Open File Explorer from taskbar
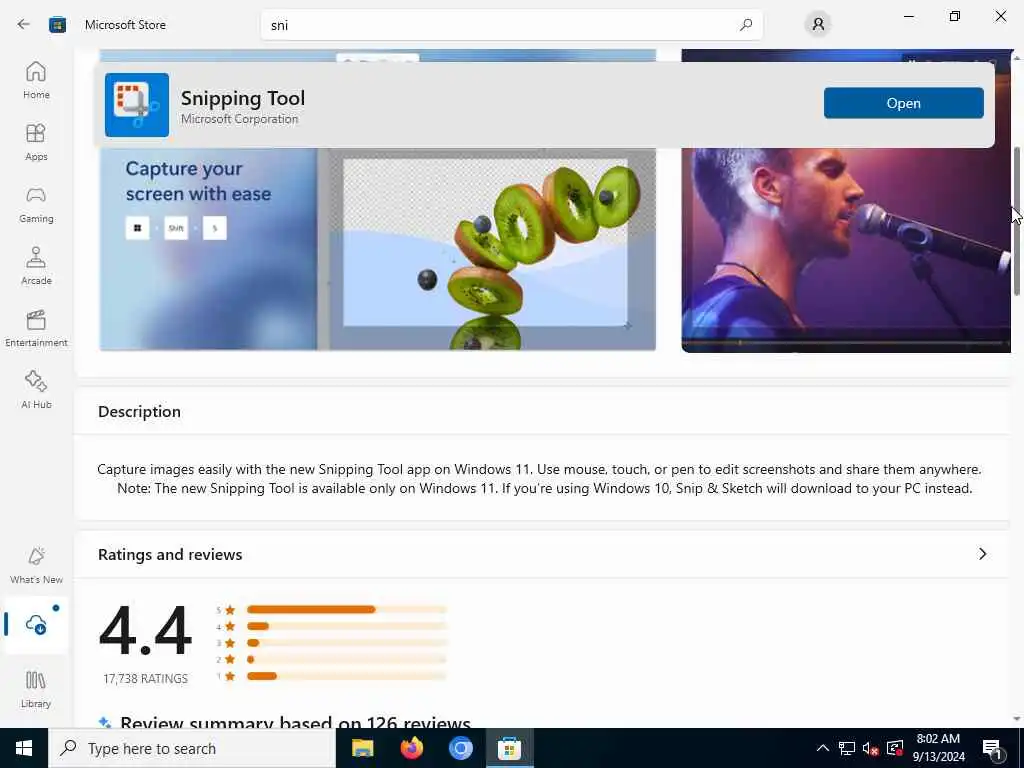This screenshot has width=1024, height=768. tap(362, 748)
